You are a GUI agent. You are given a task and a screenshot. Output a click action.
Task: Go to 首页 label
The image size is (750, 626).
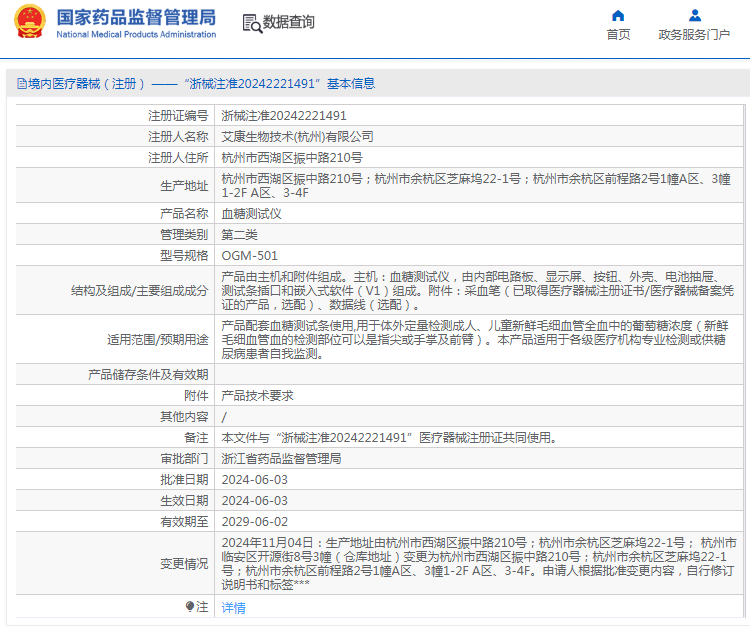coord(618,34)
